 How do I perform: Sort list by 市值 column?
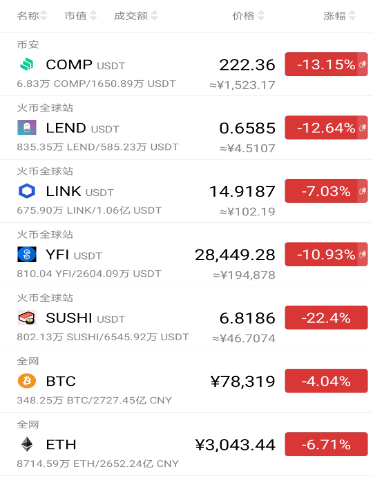point(80,15)
